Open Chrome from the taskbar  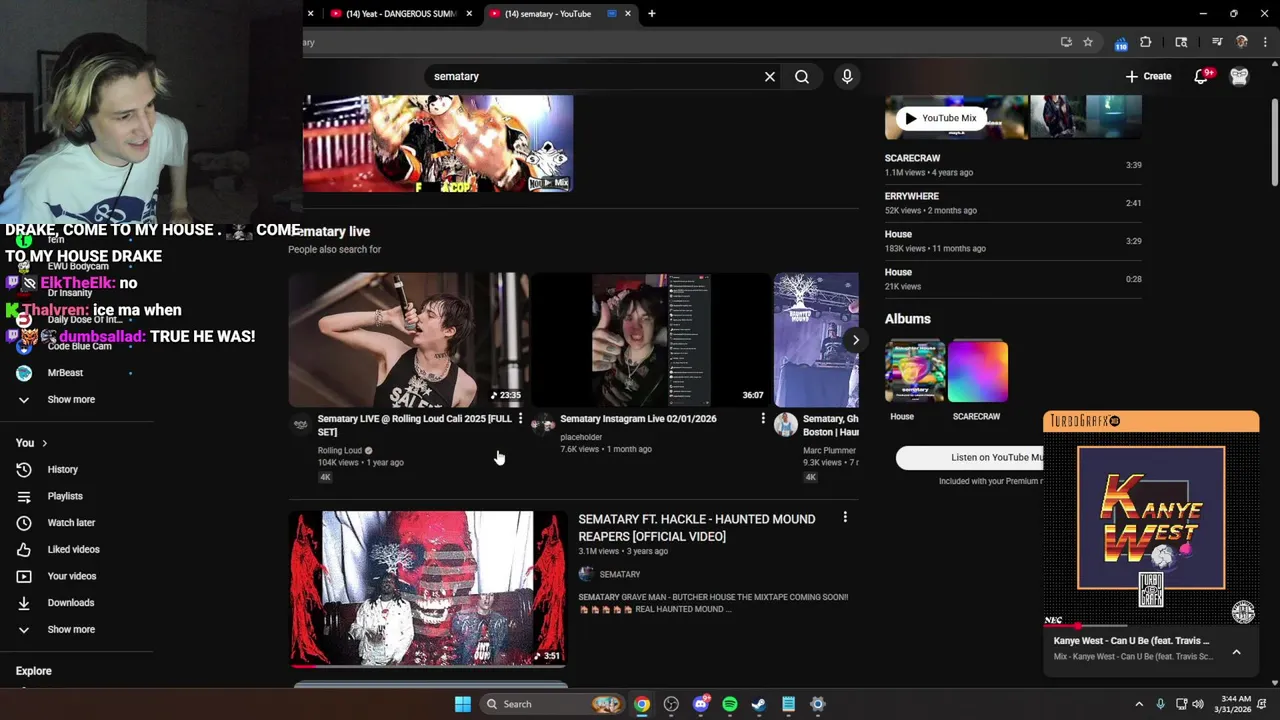coord(642,704)
